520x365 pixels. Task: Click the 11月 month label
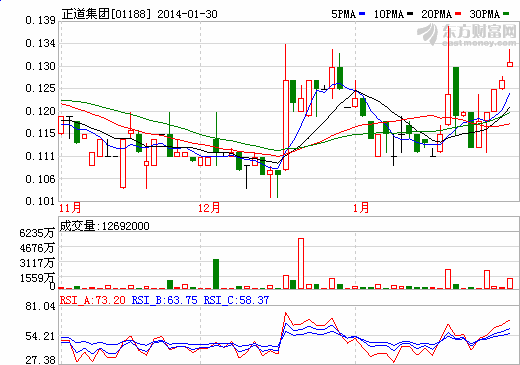point(70,208)
